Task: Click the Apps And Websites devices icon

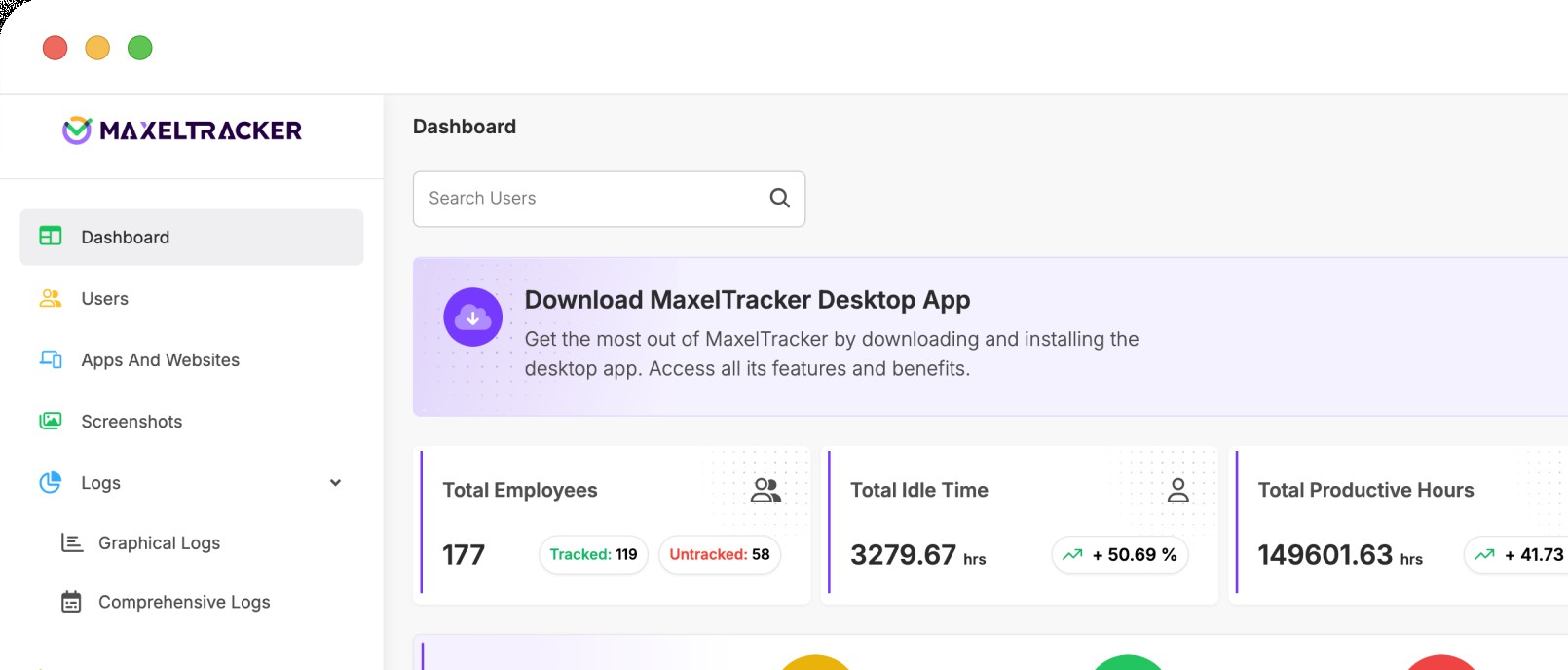Action: [51, 360]
